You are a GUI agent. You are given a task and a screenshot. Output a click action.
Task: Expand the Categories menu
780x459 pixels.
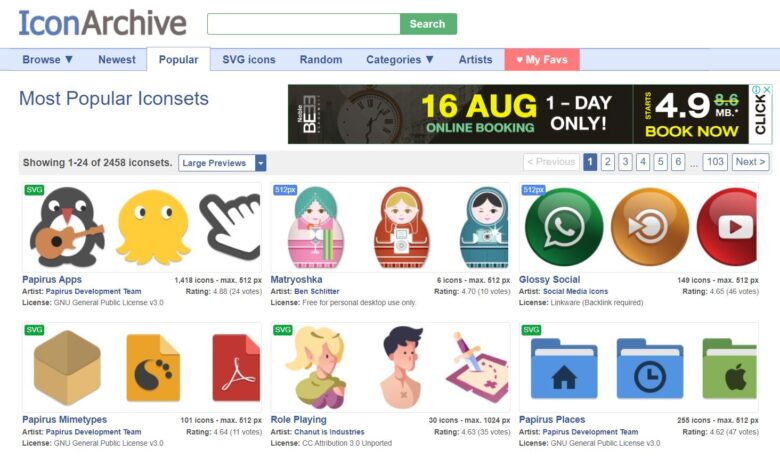[x=400, y=60]
